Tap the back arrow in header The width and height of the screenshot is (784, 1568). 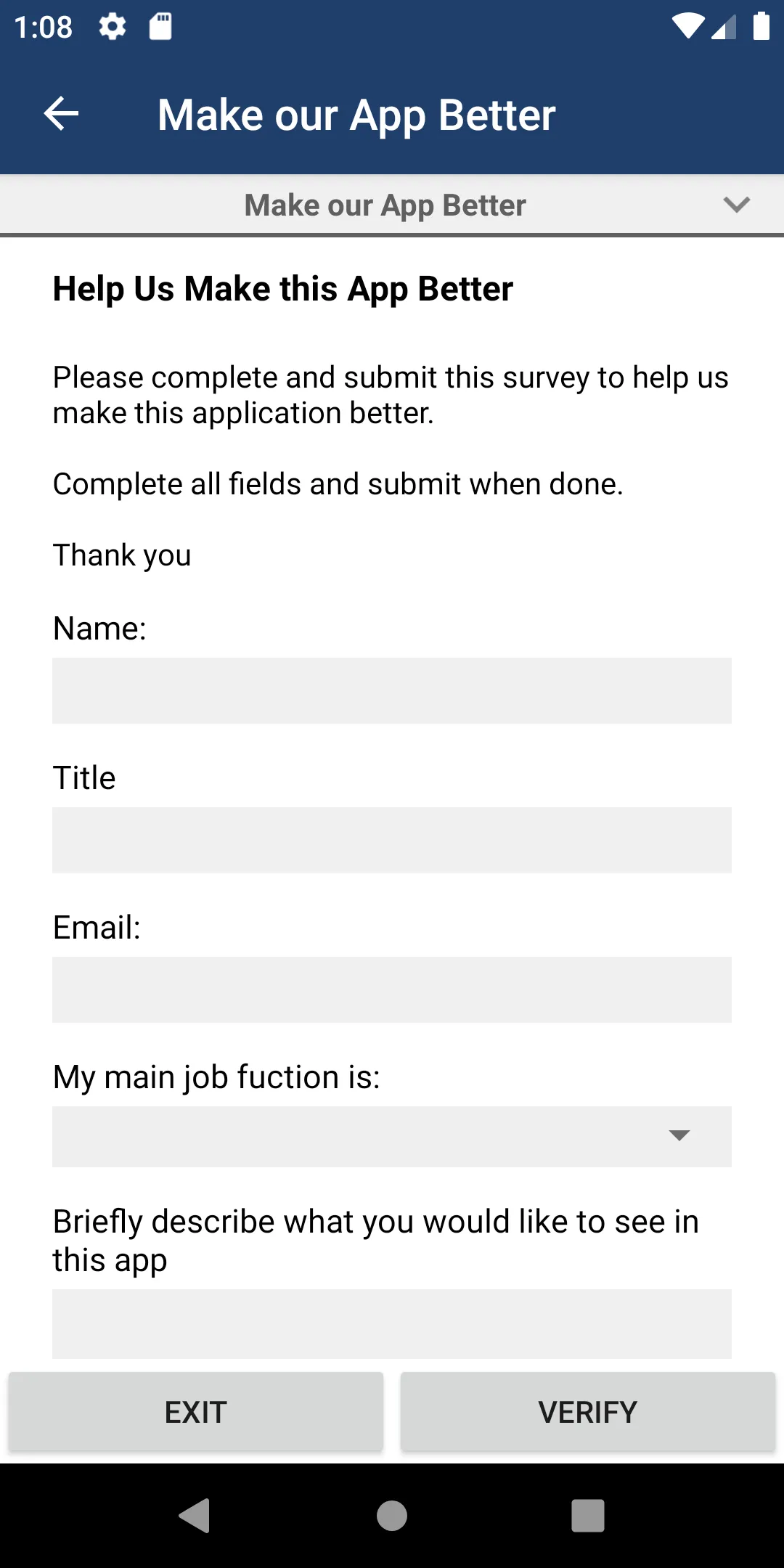(x=62, y=114)
